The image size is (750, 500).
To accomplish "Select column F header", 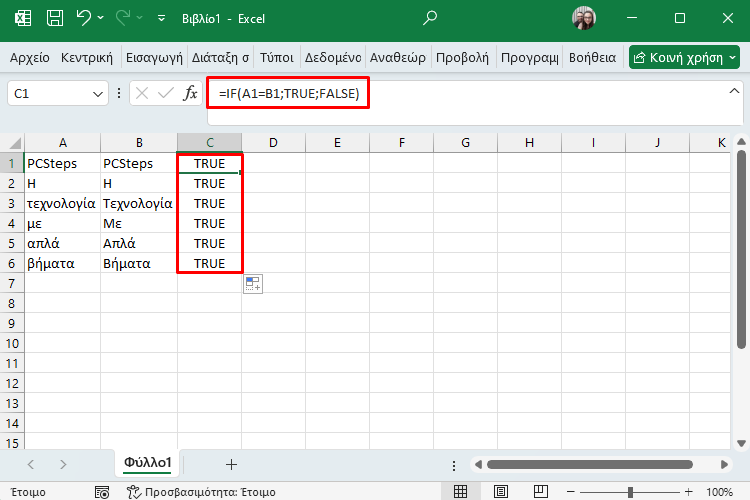I will tap(402, 143).
